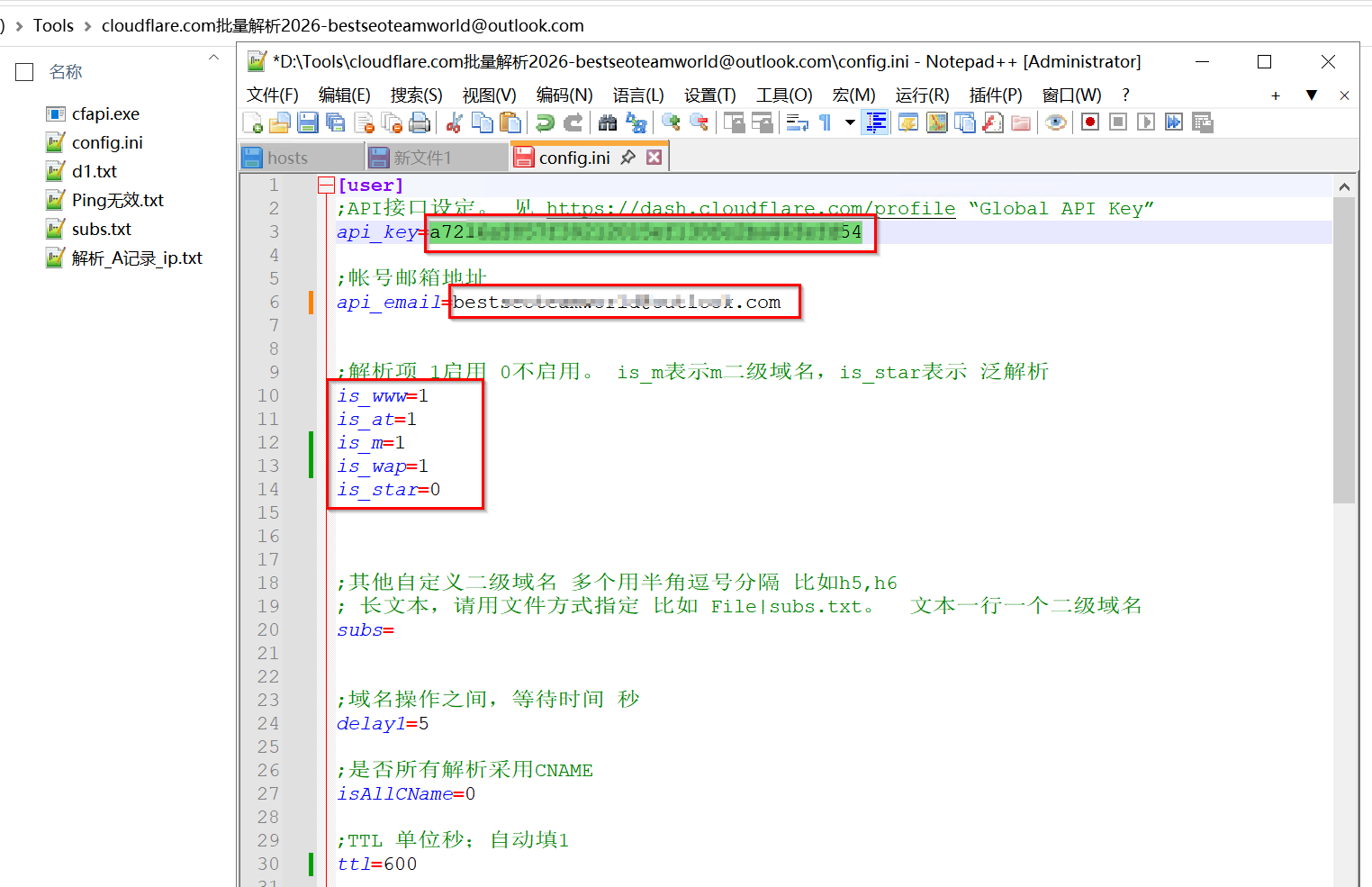
Task: Toggle the indent guide button
Action: click(x=875, y=122)
